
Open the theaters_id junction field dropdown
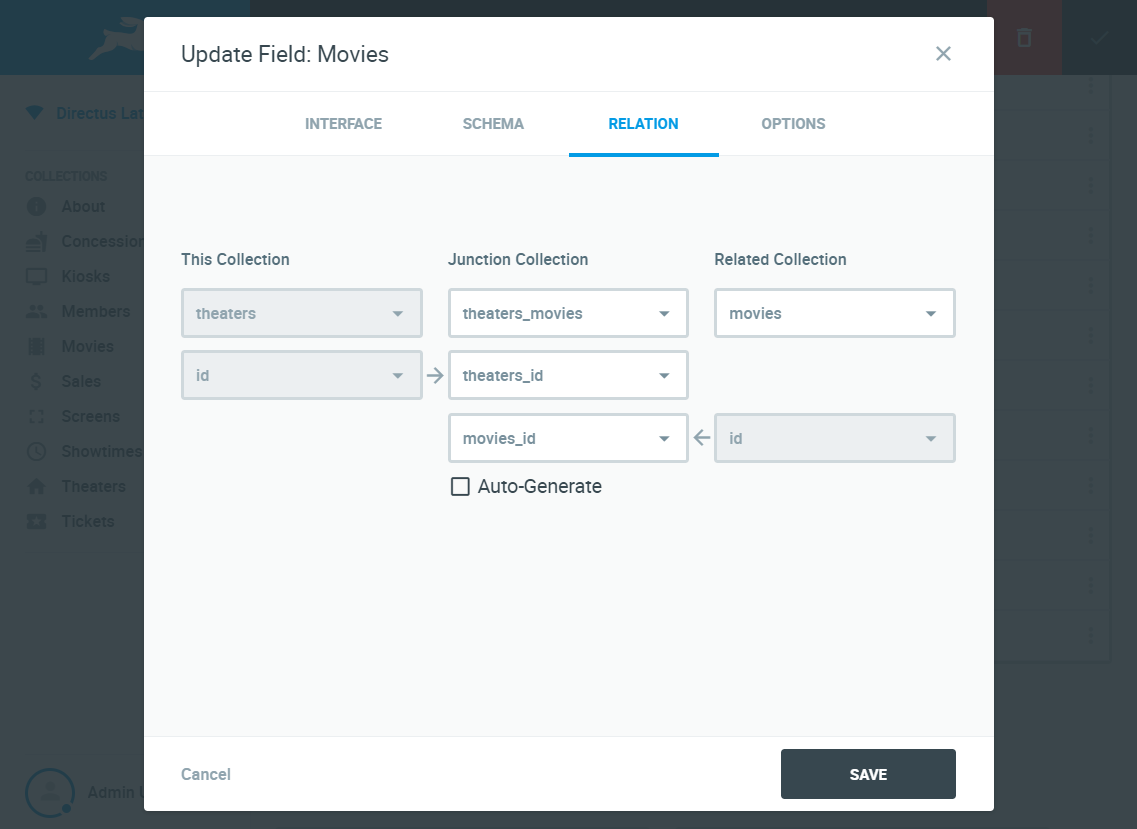[x=568, y=376]
